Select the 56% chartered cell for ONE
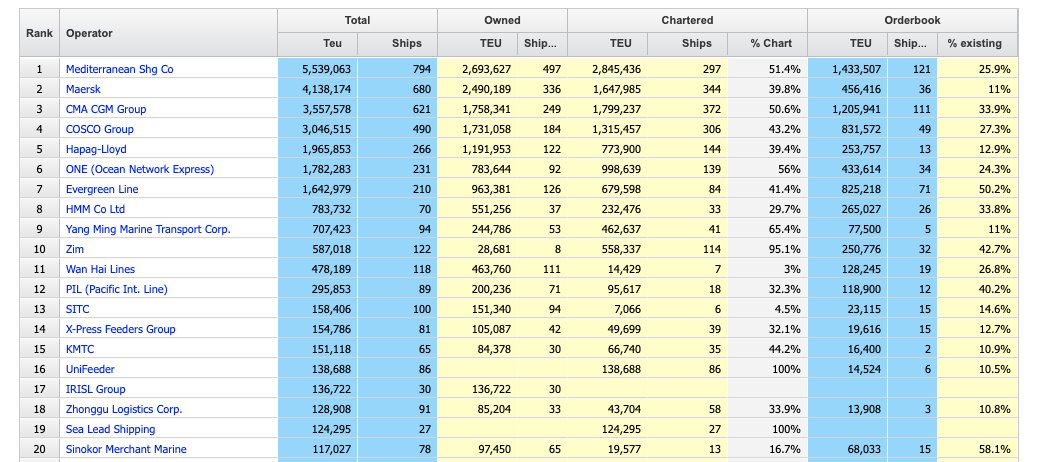Viewport: 1038px width, 462px height. tap(767, 169)
